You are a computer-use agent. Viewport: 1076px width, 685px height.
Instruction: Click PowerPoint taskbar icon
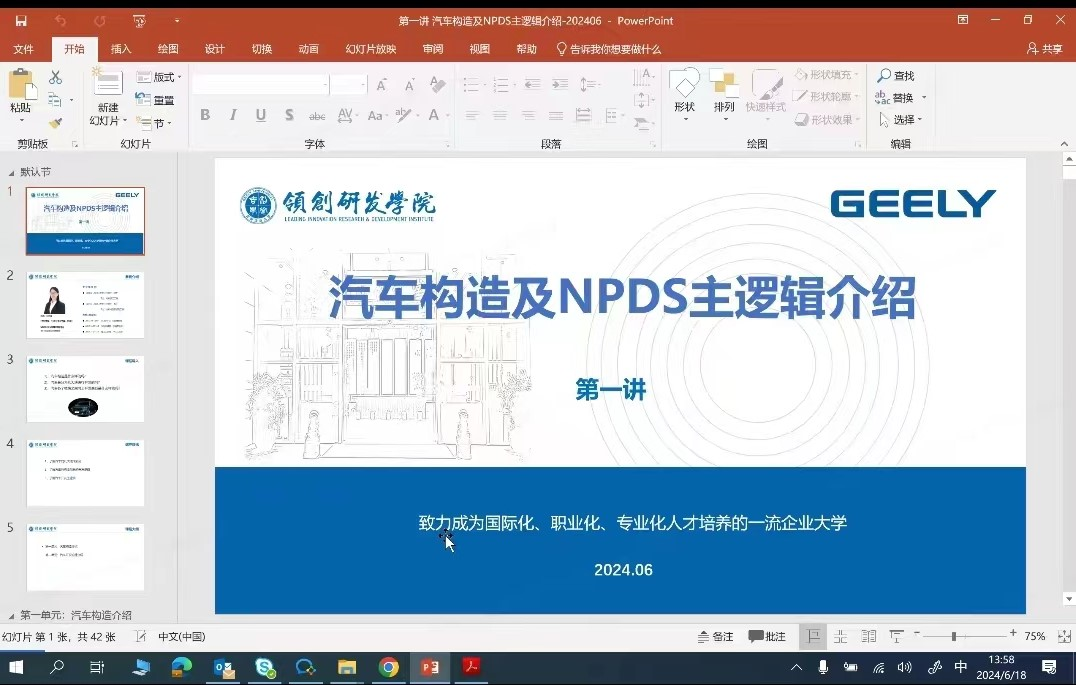click(x=430, y=667)
